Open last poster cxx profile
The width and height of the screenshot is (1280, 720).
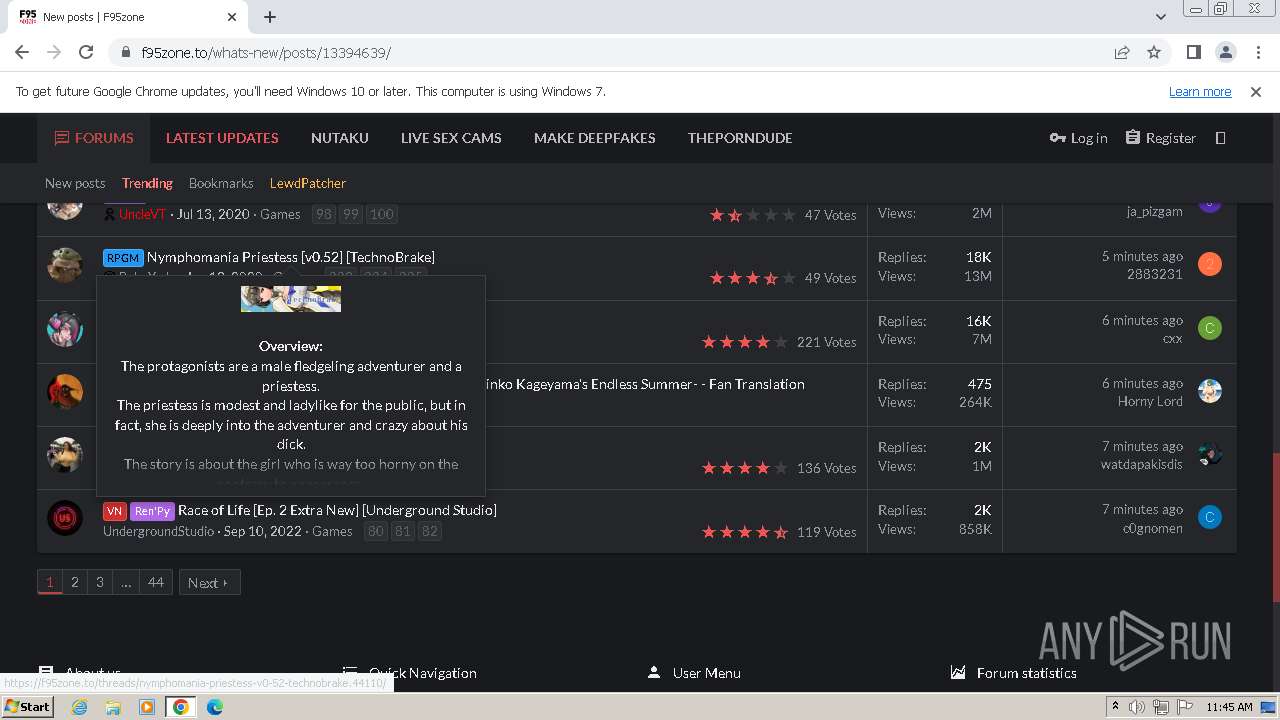point(1172,338)
